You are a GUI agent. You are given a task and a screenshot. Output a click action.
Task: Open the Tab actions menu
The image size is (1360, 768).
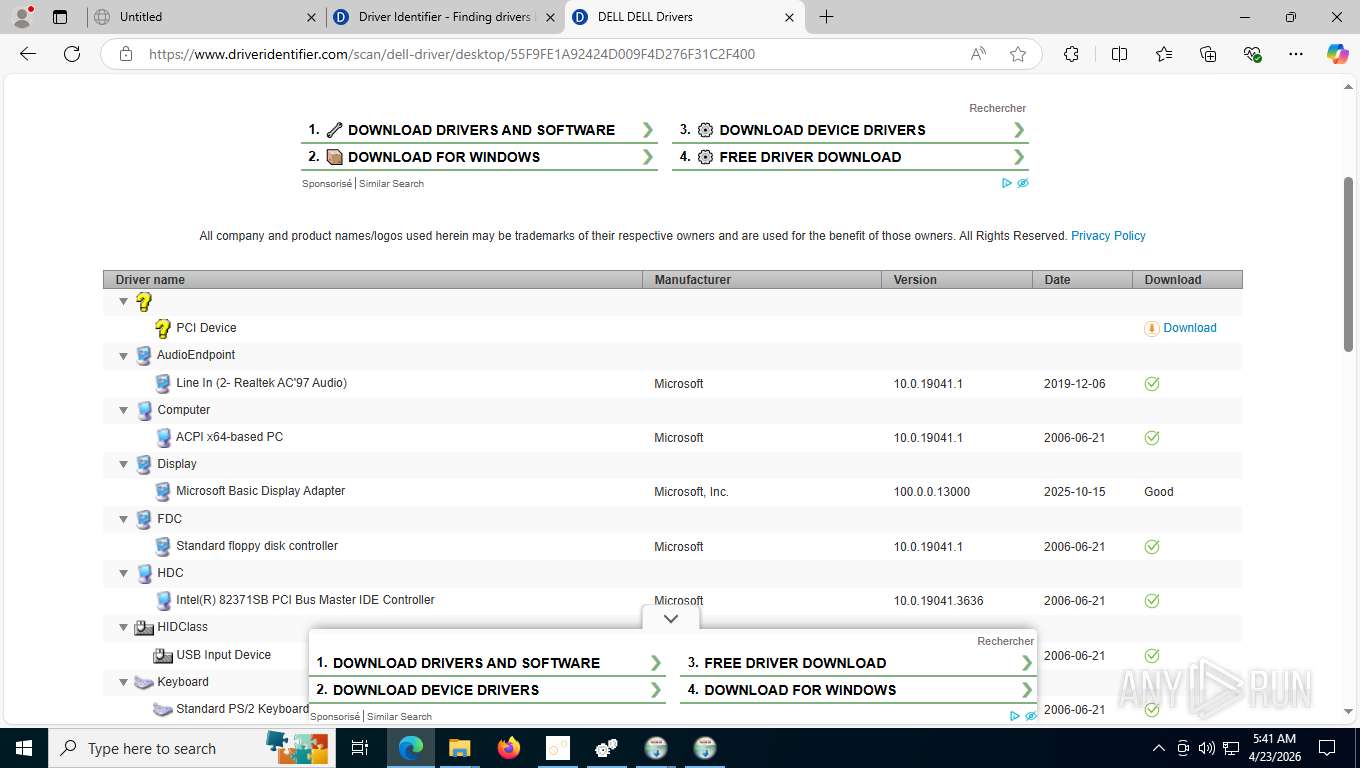[60, 17]
